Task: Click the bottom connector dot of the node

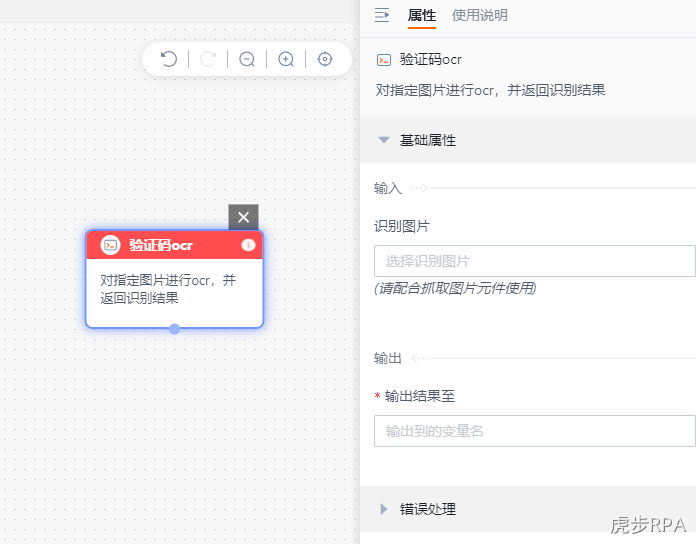Action: click(x=174, y=329)
